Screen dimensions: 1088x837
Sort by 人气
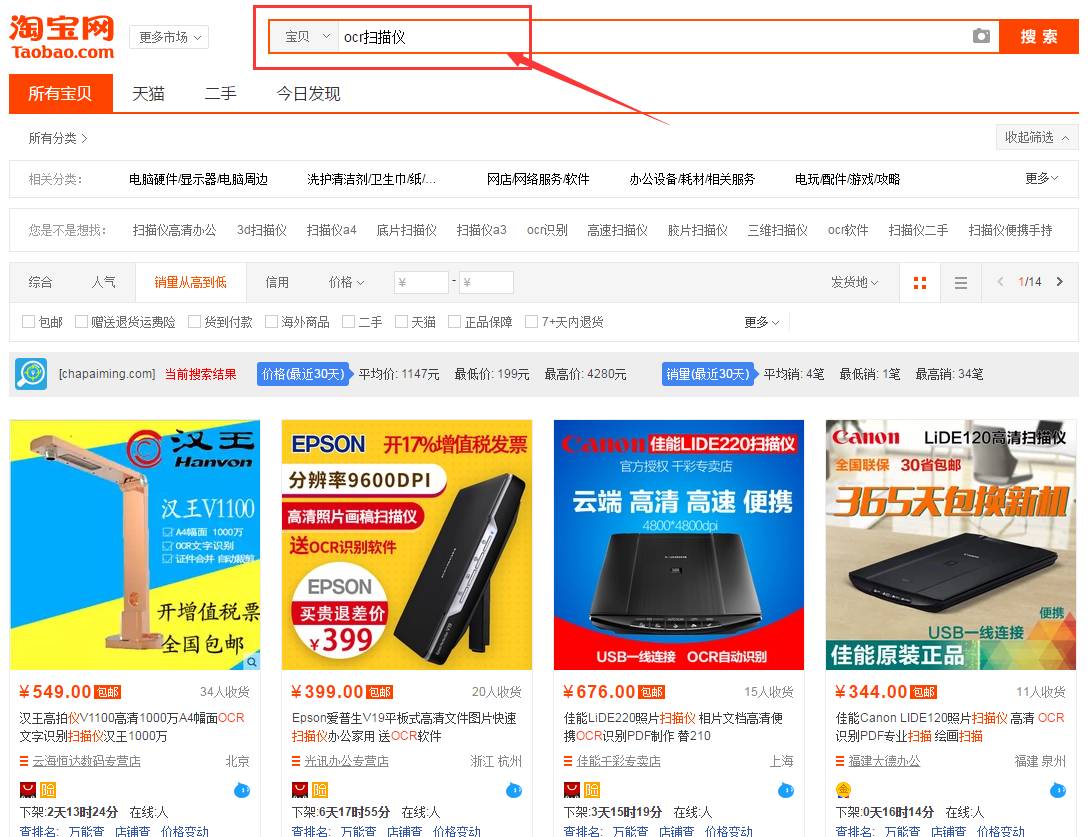click(103, 282)
